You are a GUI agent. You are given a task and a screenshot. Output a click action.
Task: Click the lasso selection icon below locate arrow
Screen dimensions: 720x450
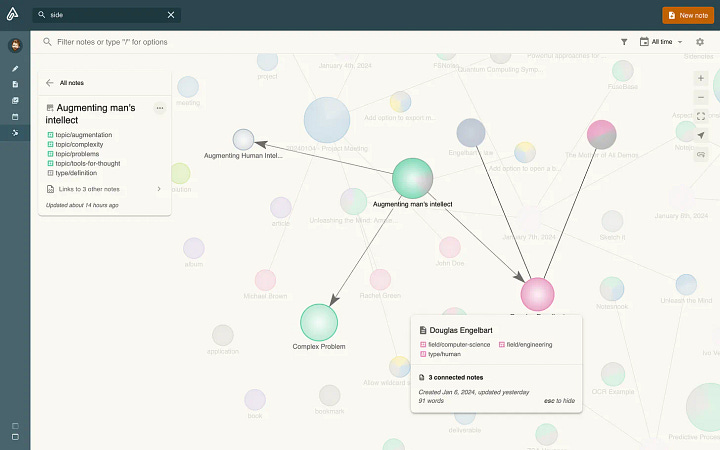pyautogui.click(x=701, y=154)
